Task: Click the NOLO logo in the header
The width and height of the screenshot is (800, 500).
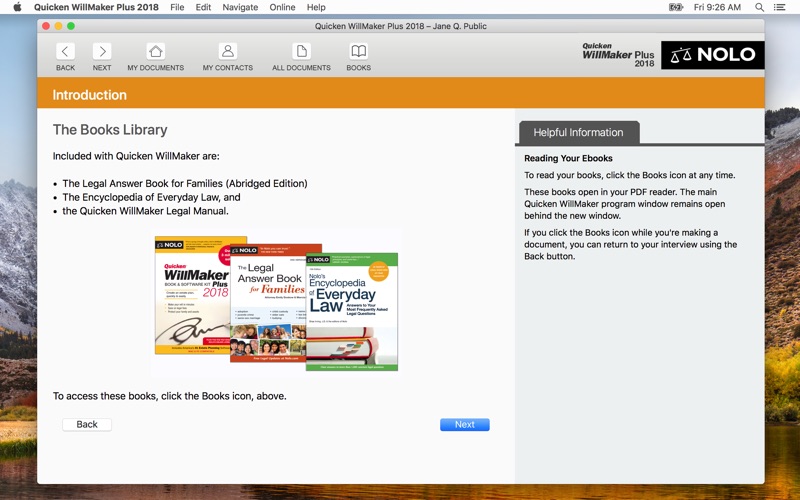Action: 712,55
